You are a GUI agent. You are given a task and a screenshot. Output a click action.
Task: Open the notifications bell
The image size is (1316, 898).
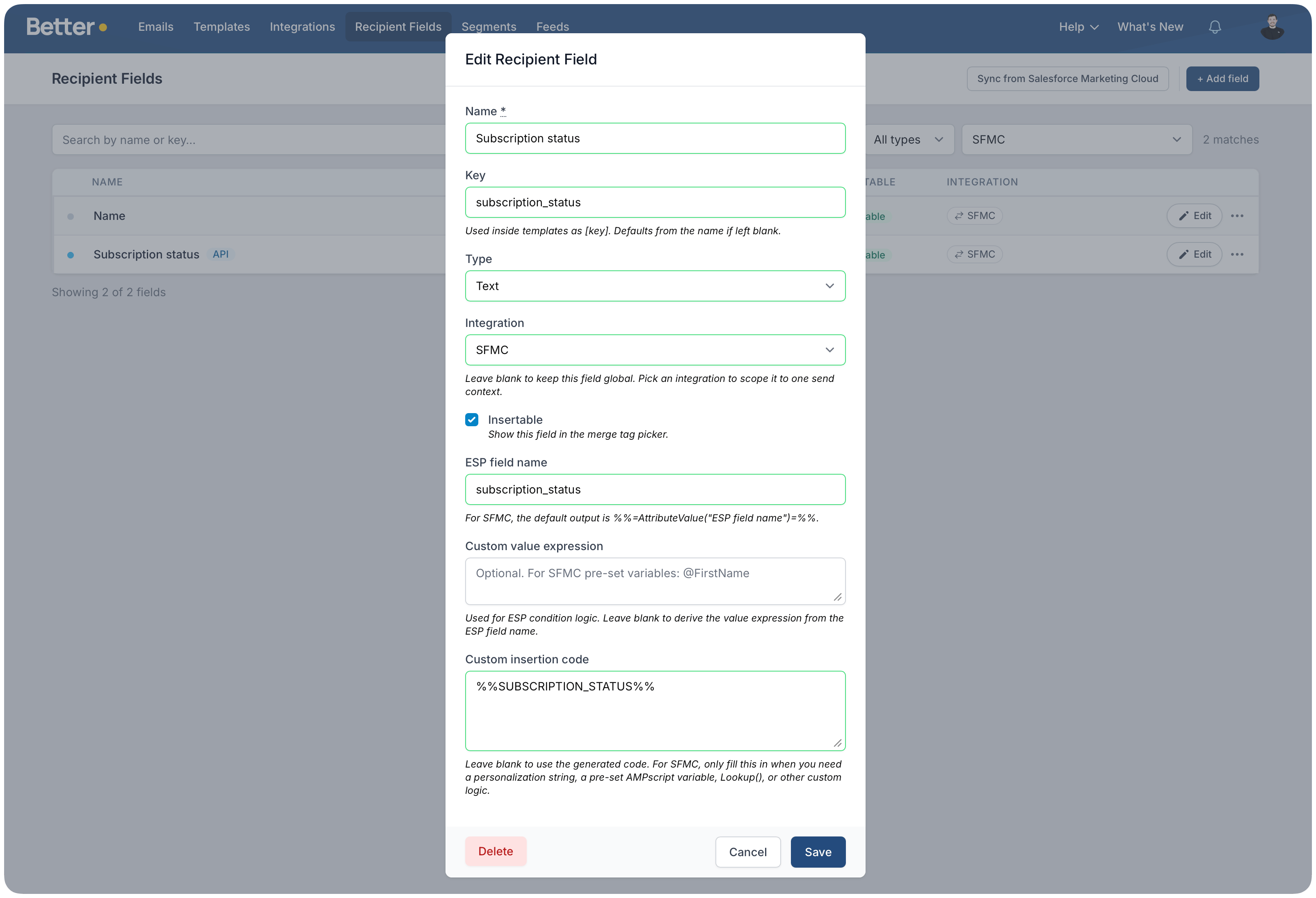[x=1215, y=27]
